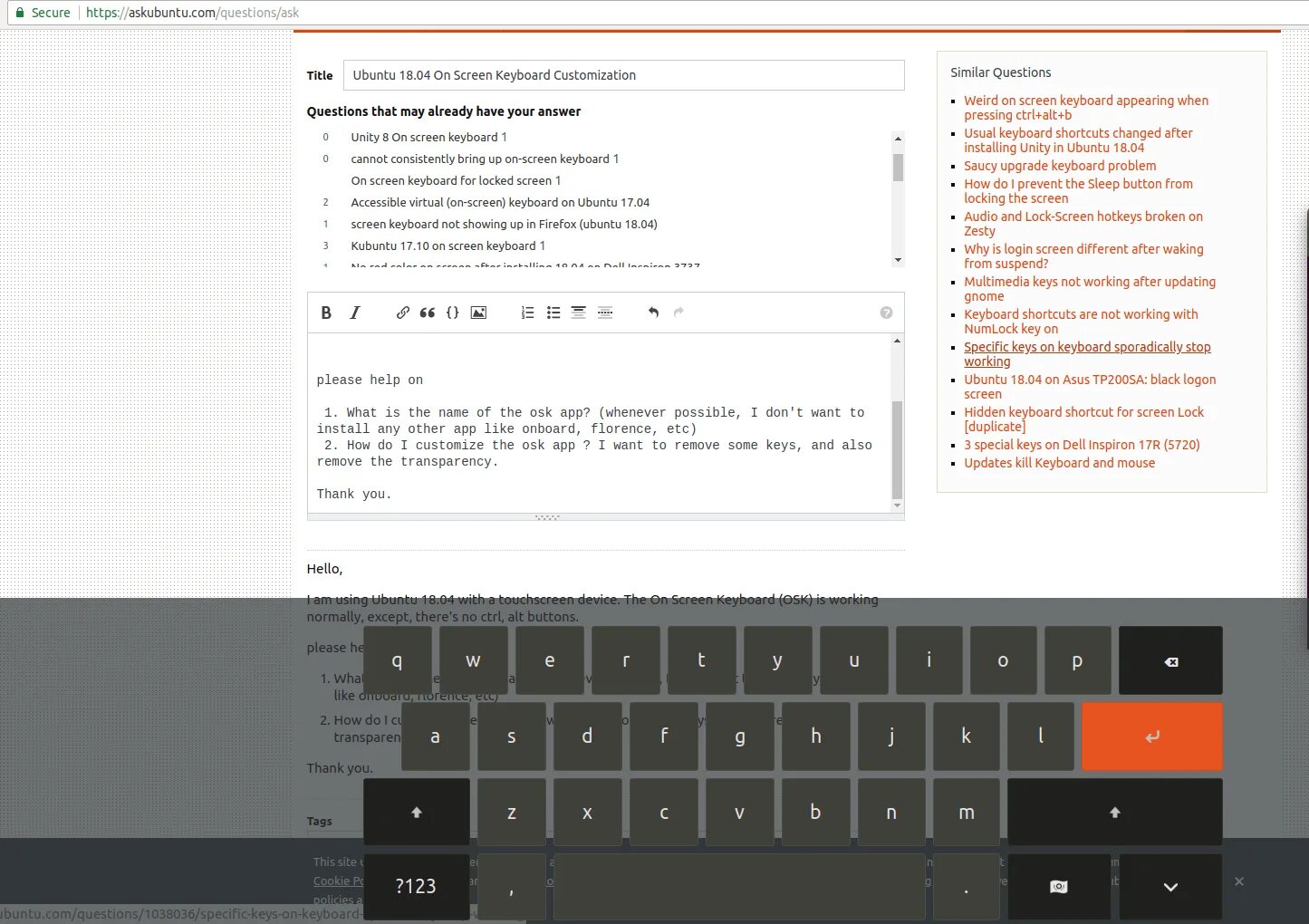Tap the comma key

512,887
